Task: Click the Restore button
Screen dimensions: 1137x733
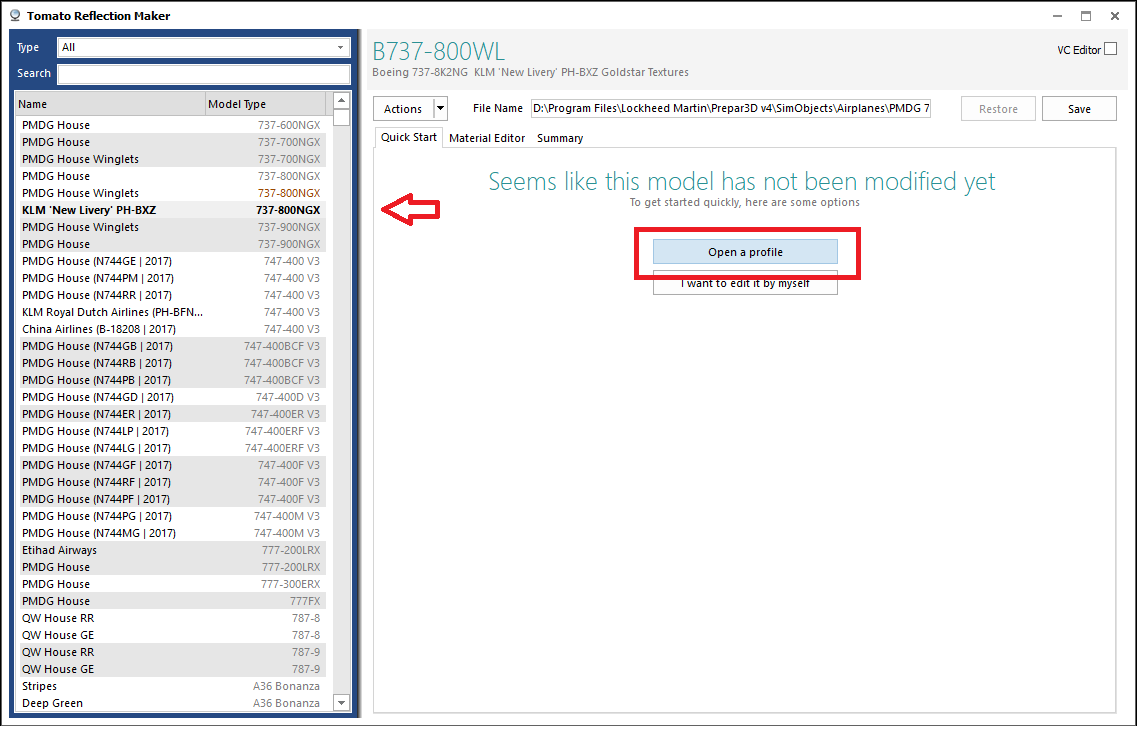Action: pyautogui.click(x=998, y=109)
